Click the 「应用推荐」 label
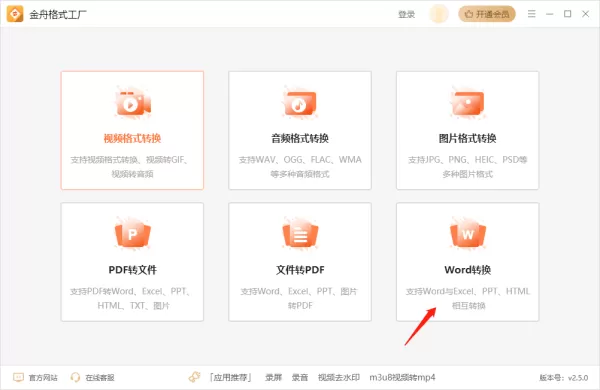600x390 pixels. tap(231, 378)
